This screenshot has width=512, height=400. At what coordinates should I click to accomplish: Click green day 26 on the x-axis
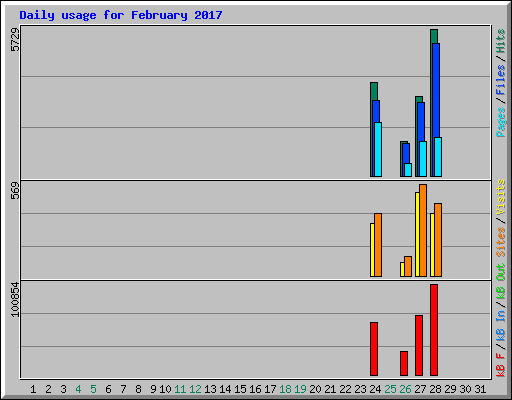[x=405, y=389]
